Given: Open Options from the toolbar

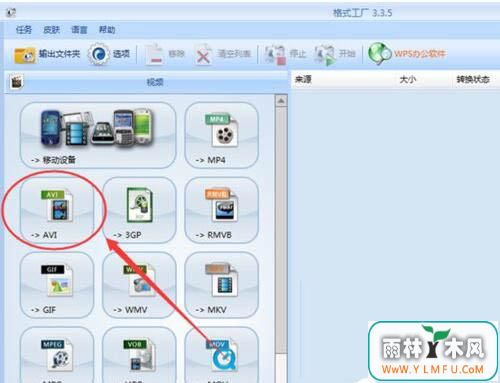Looking at the screenshot, I should point(109,54).
